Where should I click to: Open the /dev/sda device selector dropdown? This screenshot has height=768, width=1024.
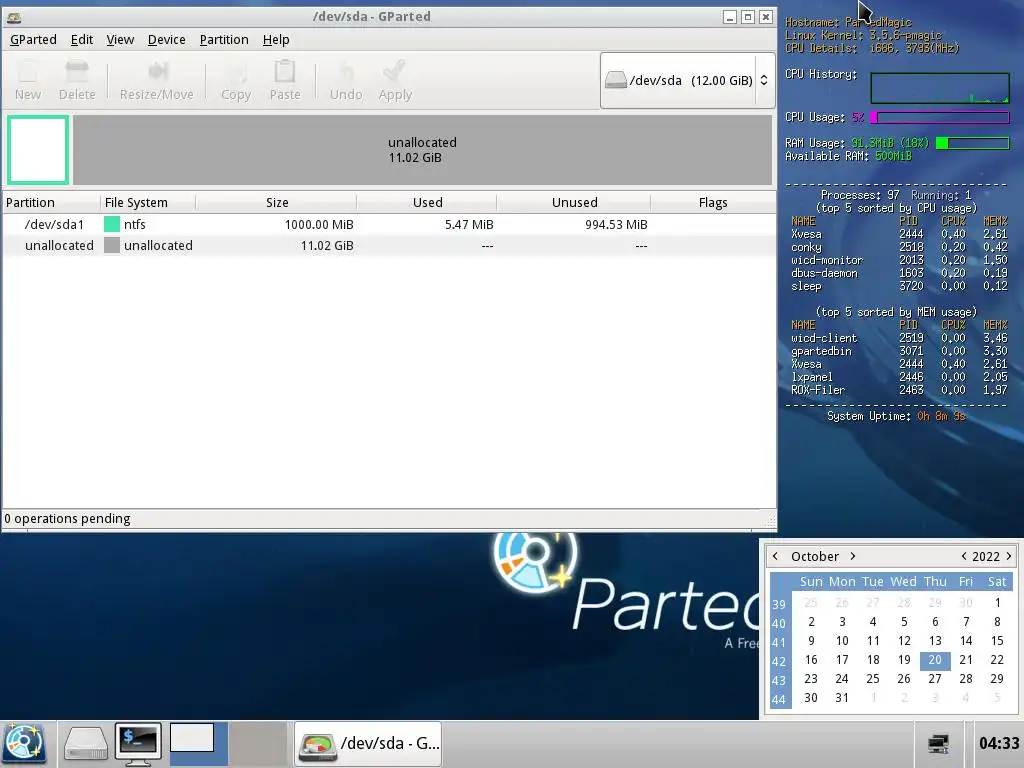687,80
